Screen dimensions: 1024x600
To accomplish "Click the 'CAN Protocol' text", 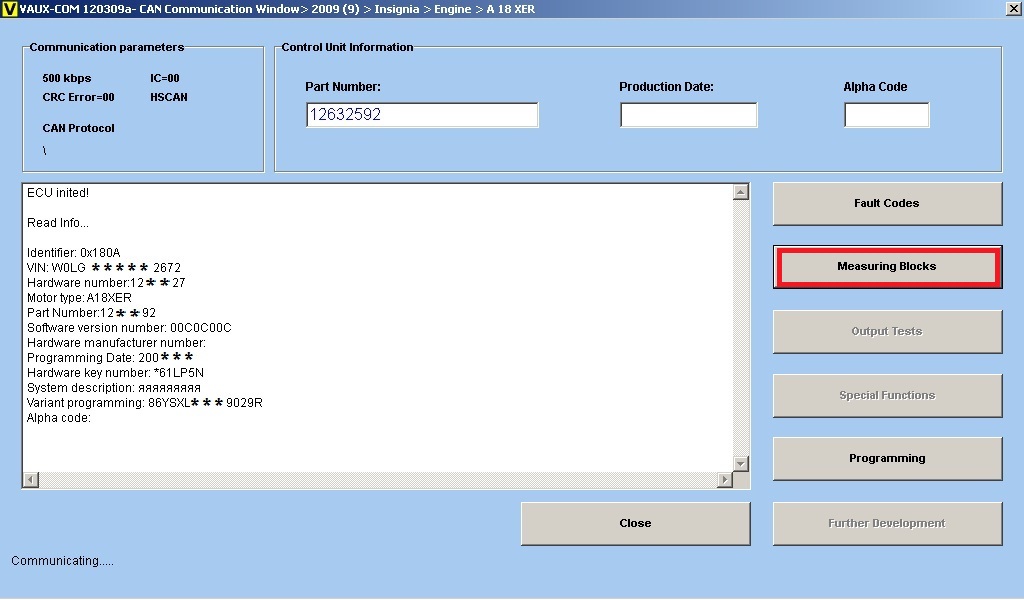I will coord(78,129).
